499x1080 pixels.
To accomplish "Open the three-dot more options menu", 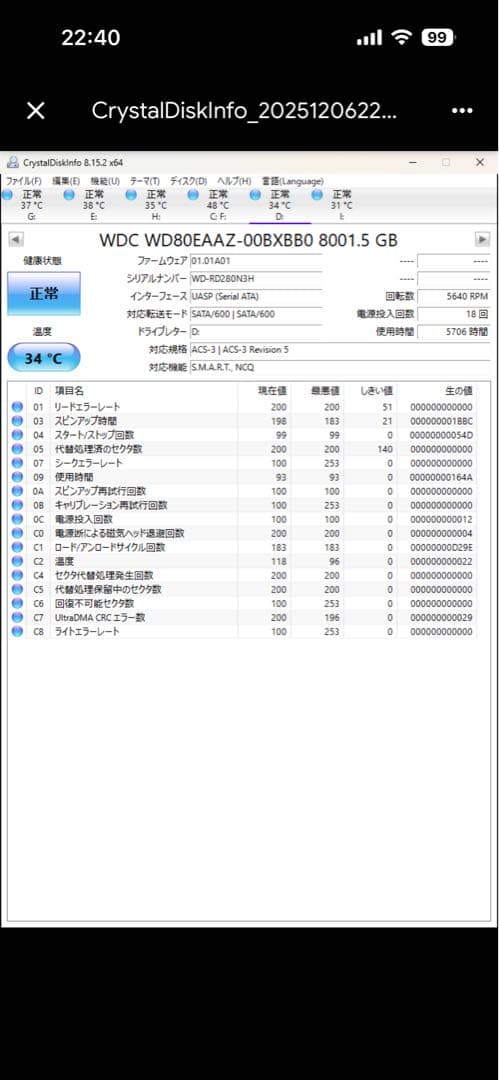I will click(x=462, y=111).
